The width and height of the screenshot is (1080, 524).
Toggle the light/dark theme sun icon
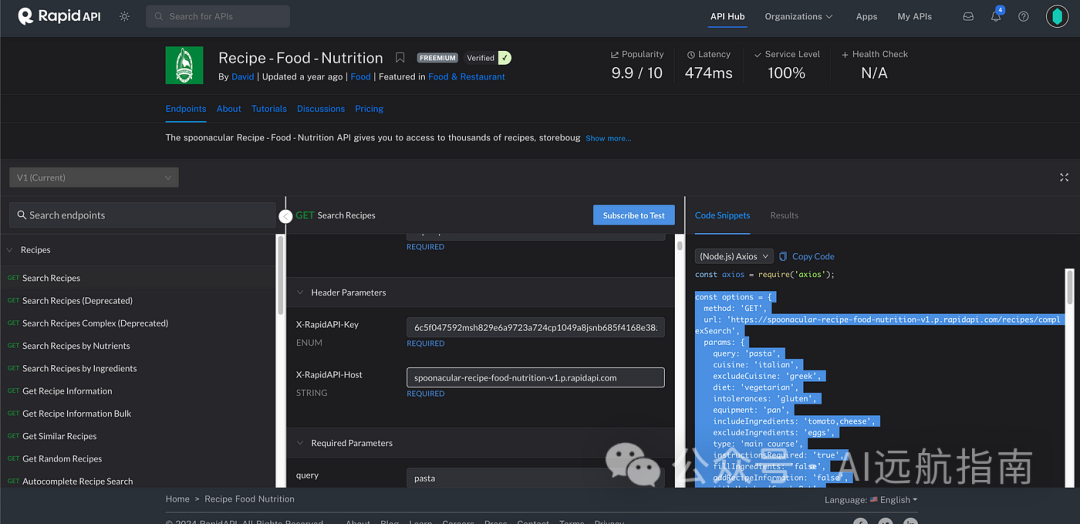pos(124,17)
